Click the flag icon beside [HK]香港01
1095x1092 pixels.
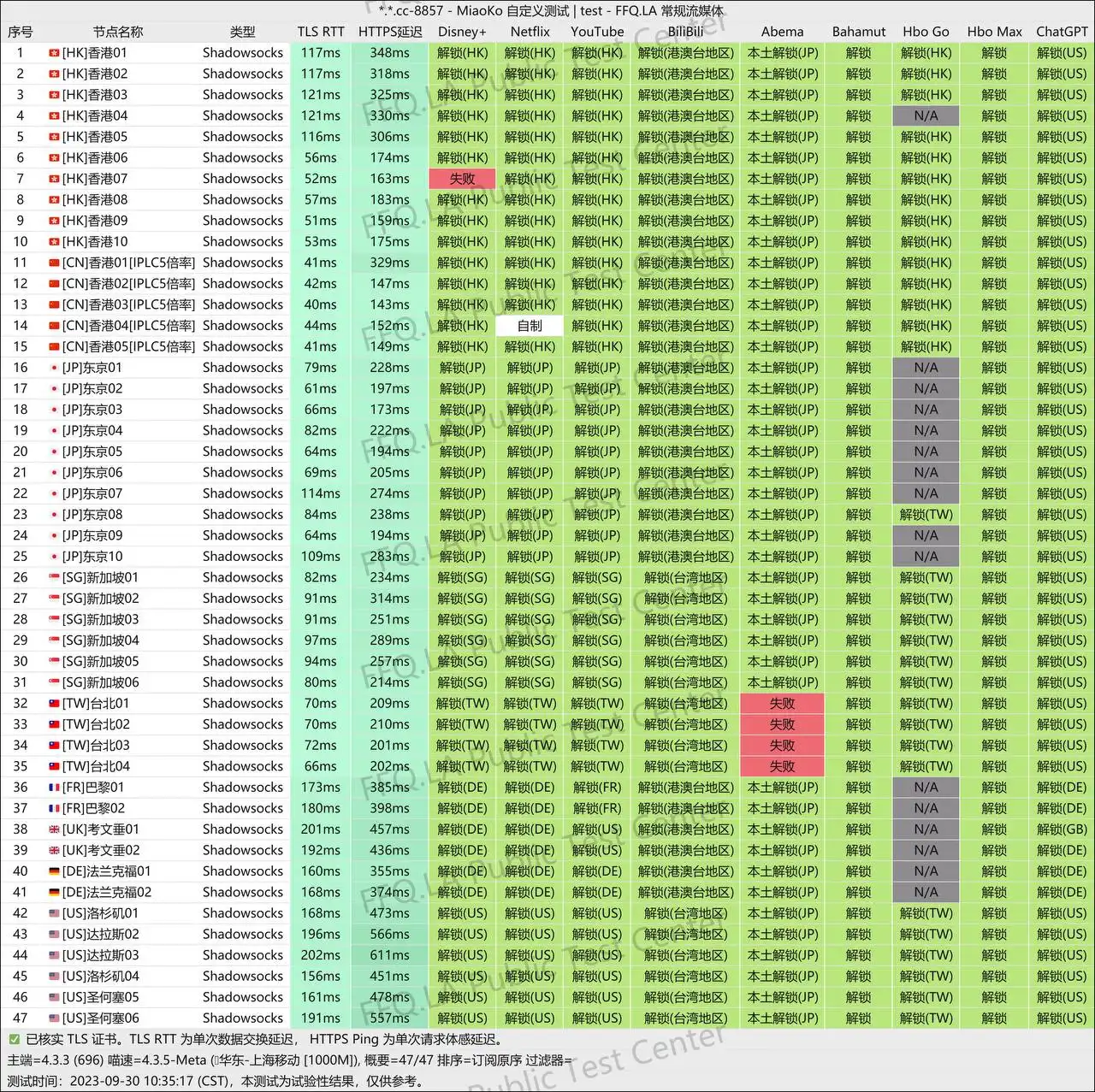pyautogui.click(x=54, y=53)
